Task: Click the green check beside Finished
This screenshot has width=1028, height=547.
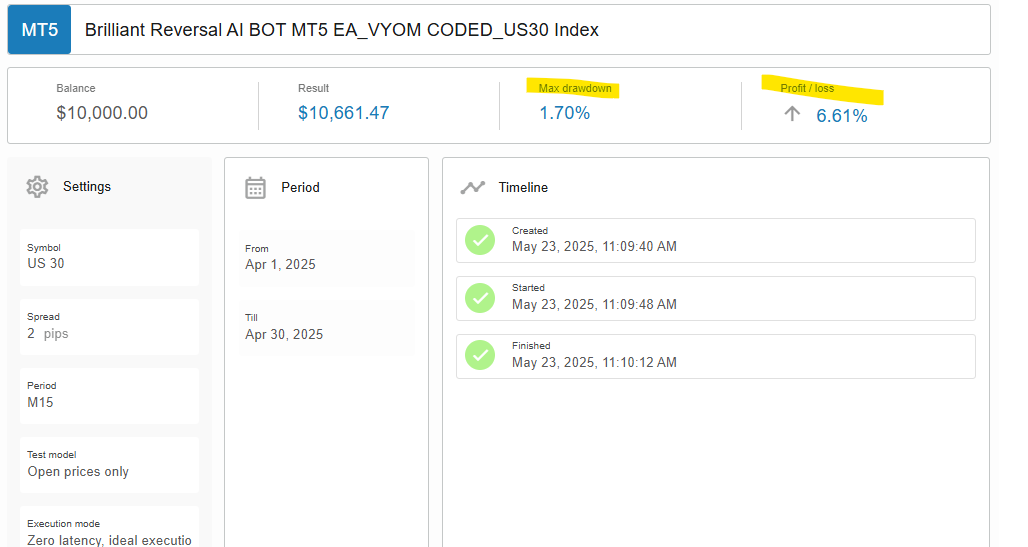Action: (x=480, y=355)
